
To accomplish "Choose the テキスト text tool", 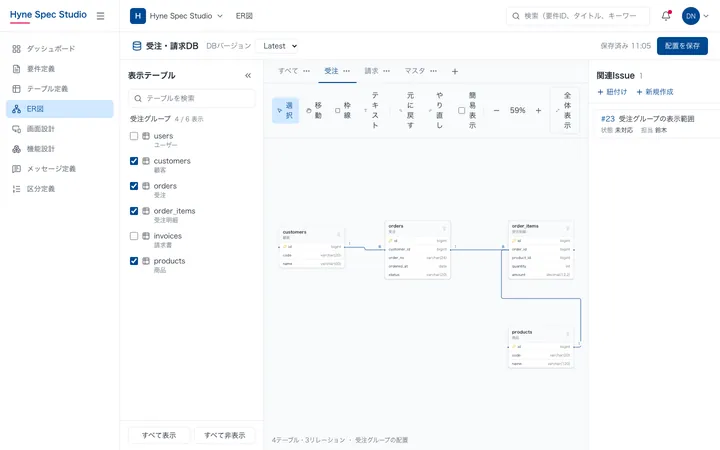I will click(x=372, y=110).
